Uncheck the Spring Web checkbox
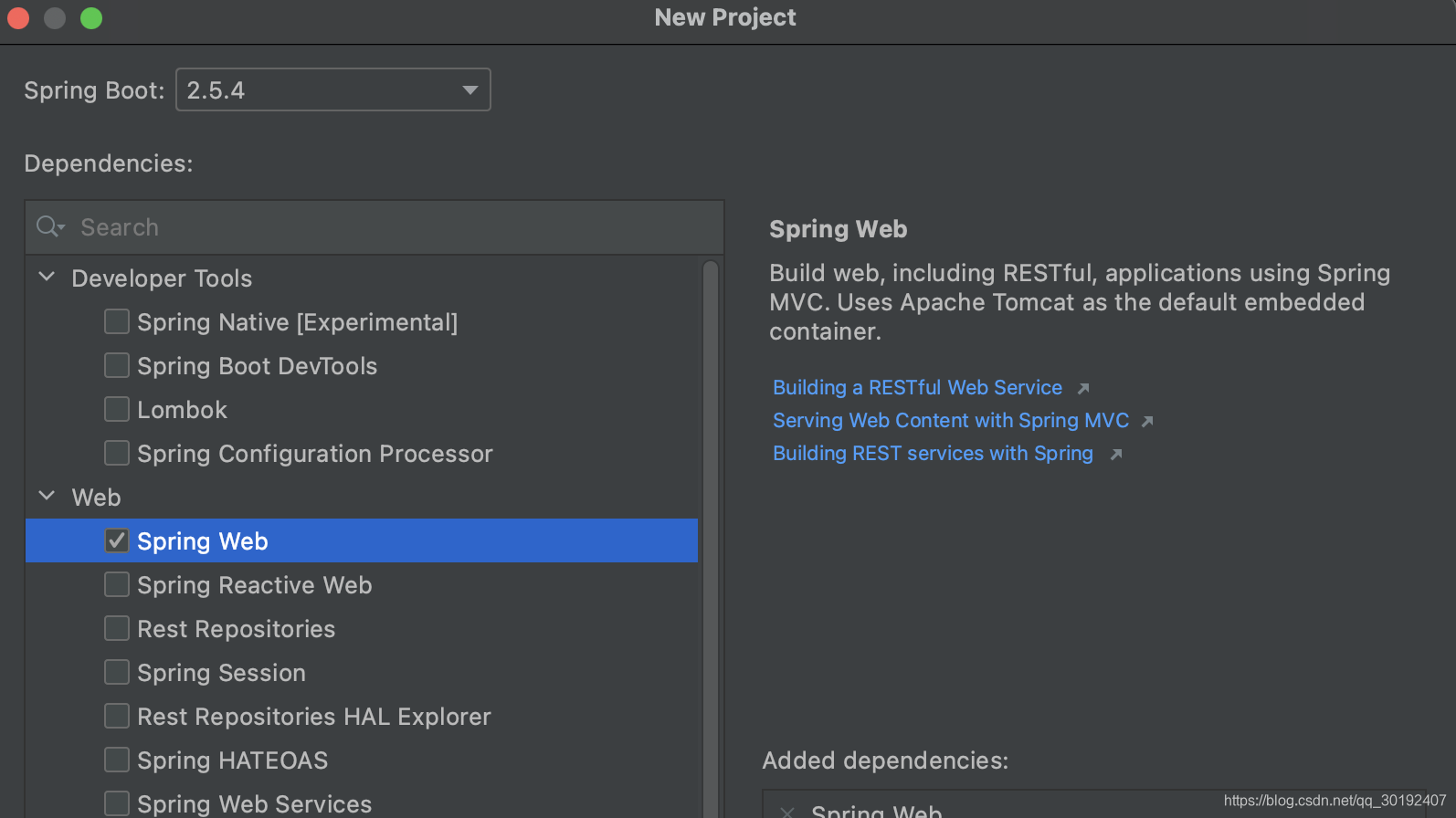Screen dimensions: 1456x818 117,540
